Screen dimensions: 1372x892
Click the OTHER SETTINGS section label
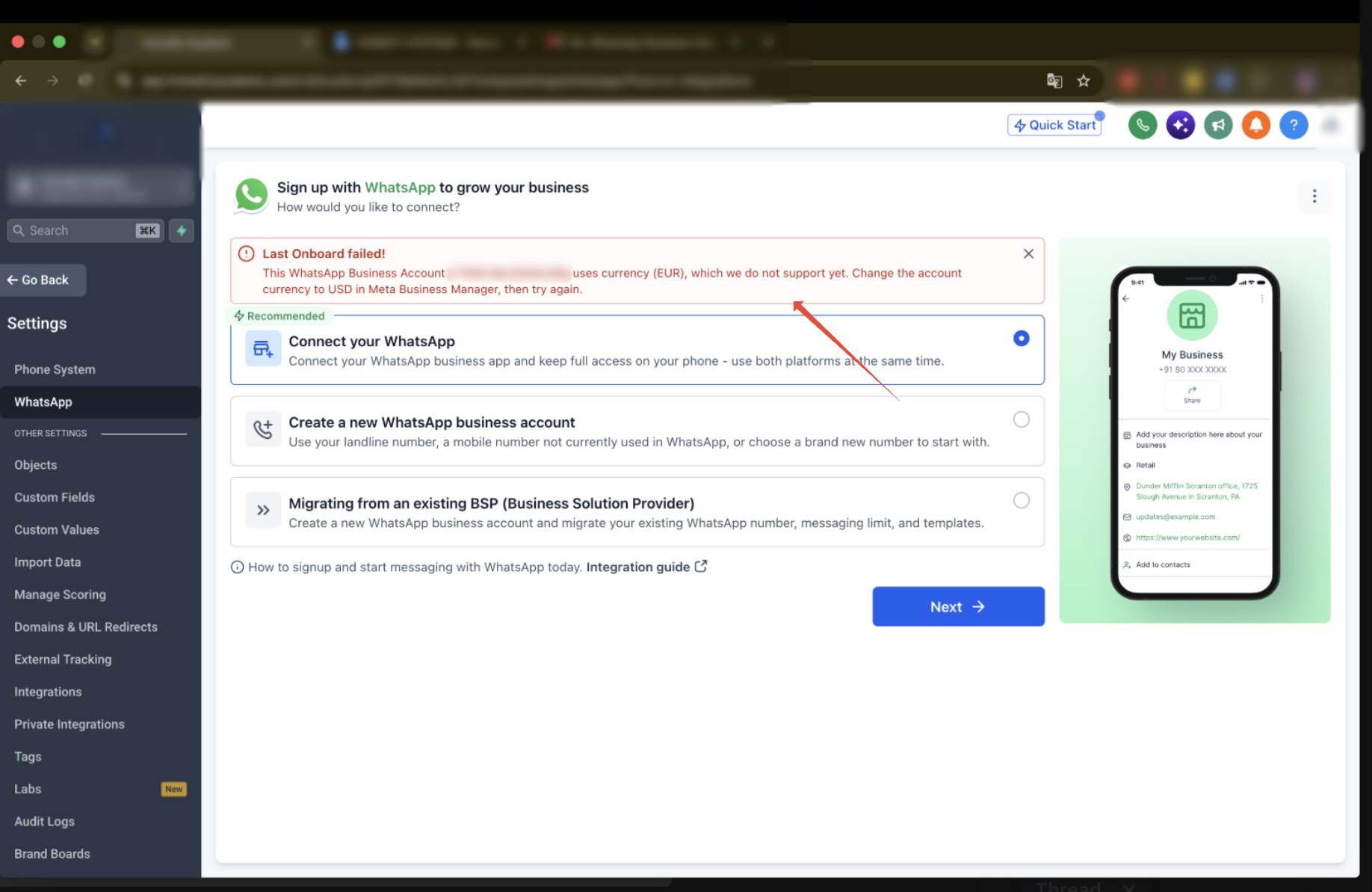coord(50,434)
